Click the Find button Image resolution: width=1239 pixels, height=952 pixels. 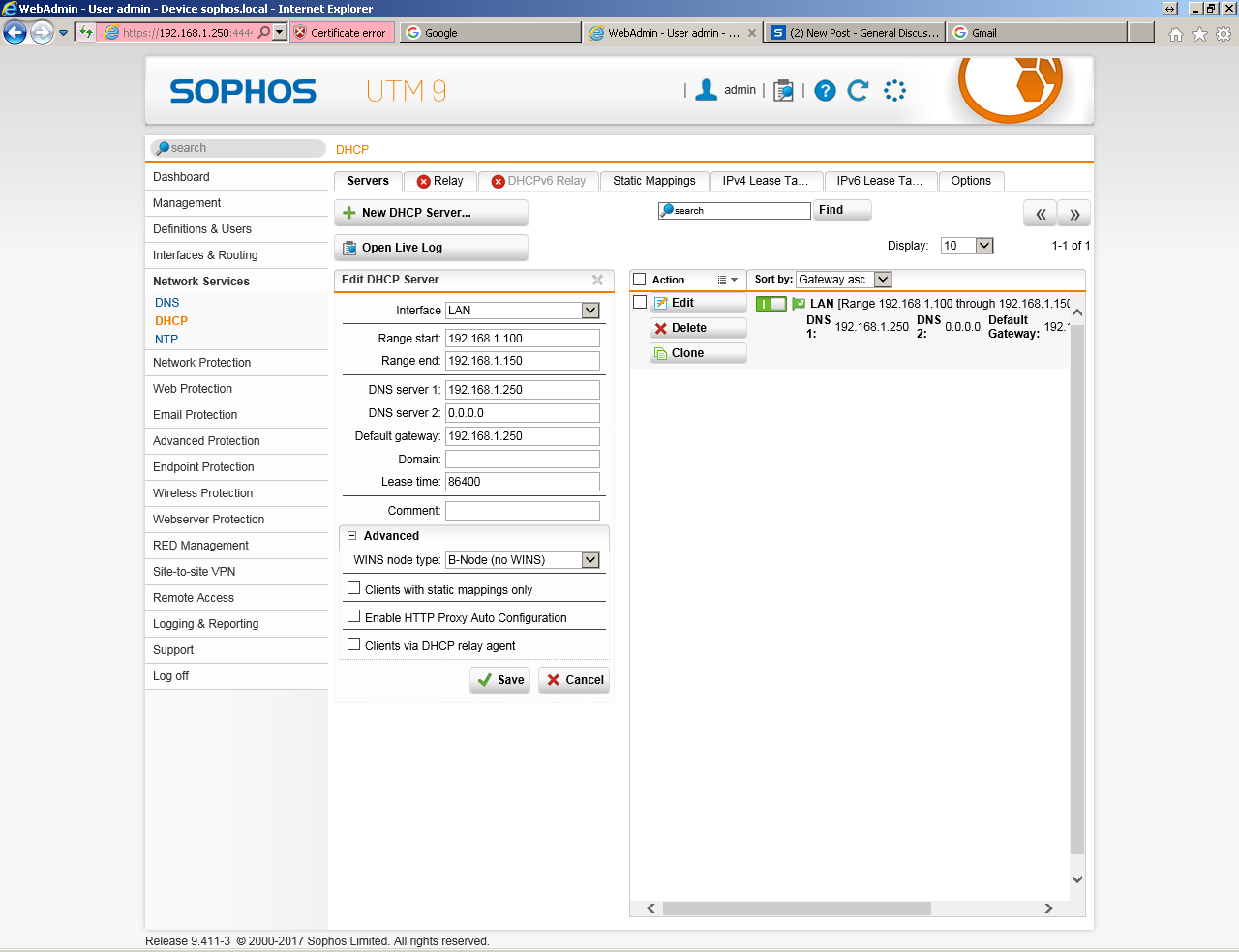pyautogui.click(x=843, y=210)
